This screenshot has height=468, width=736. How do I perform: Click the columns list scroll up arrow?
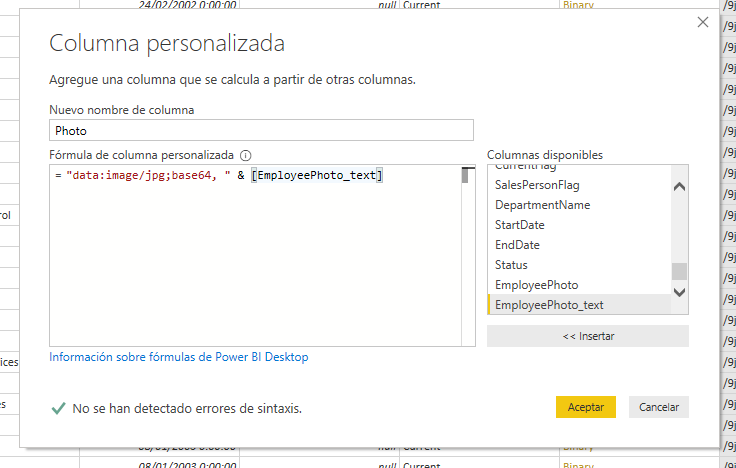(x=679, y=187)
